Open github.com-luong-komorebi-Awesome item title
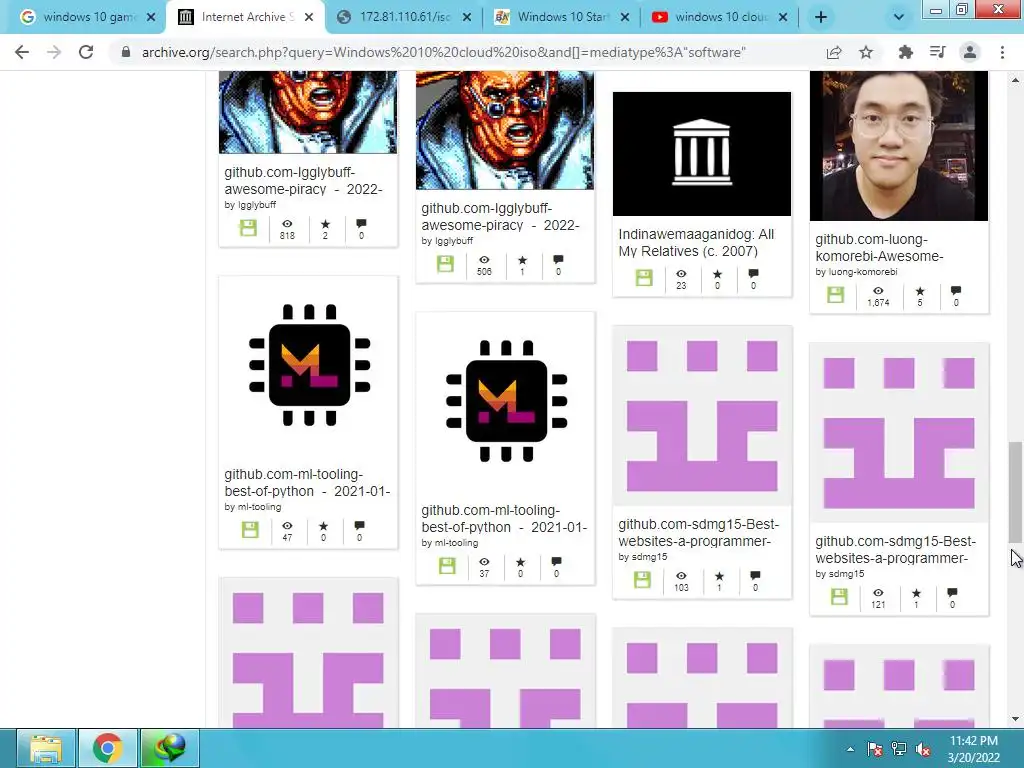Image resolution: width=1024 pixels, height=768 pixels. pos(879,248)
